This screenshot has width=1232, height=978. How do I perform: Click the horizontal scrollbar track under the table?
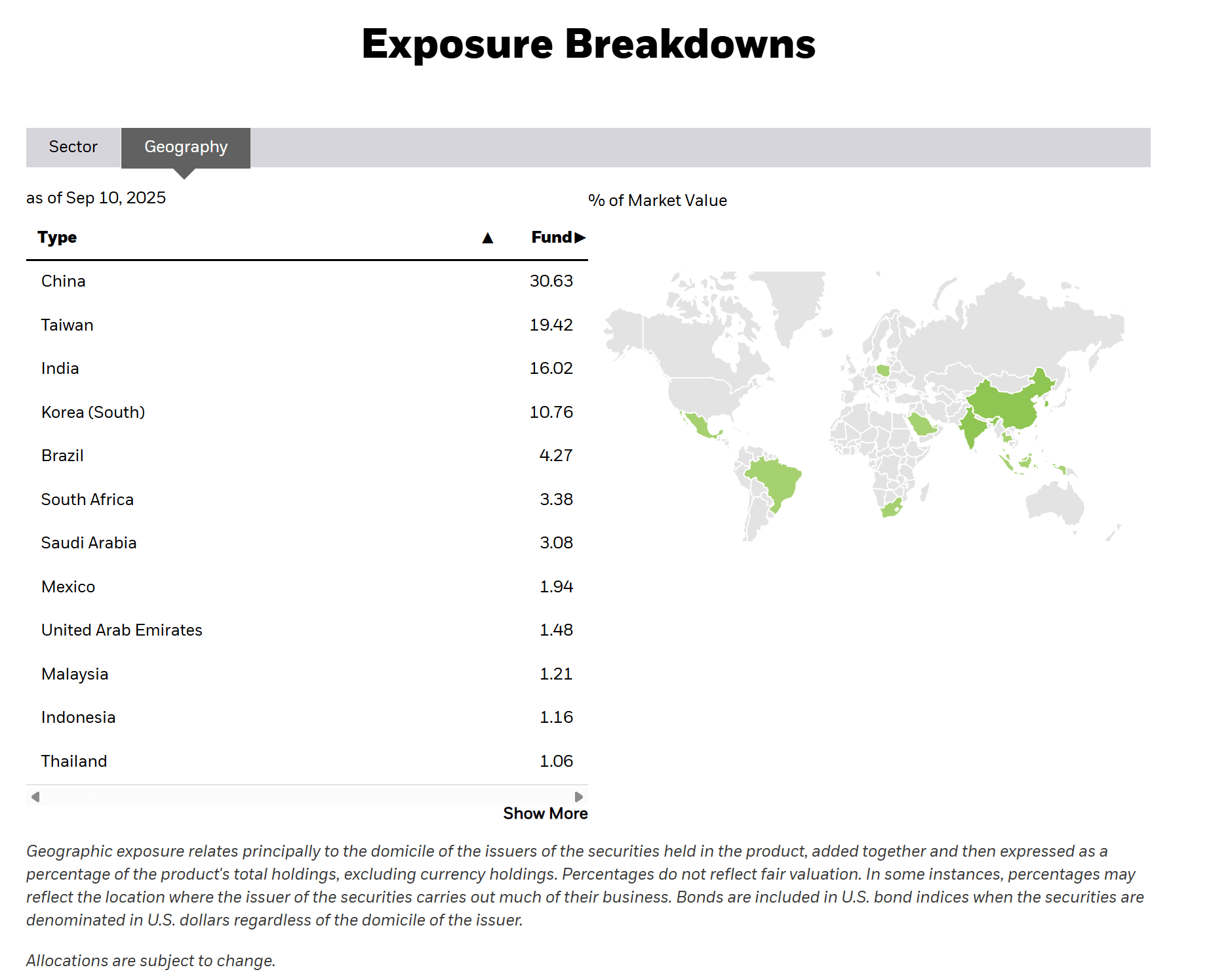[x=307, y=797]
